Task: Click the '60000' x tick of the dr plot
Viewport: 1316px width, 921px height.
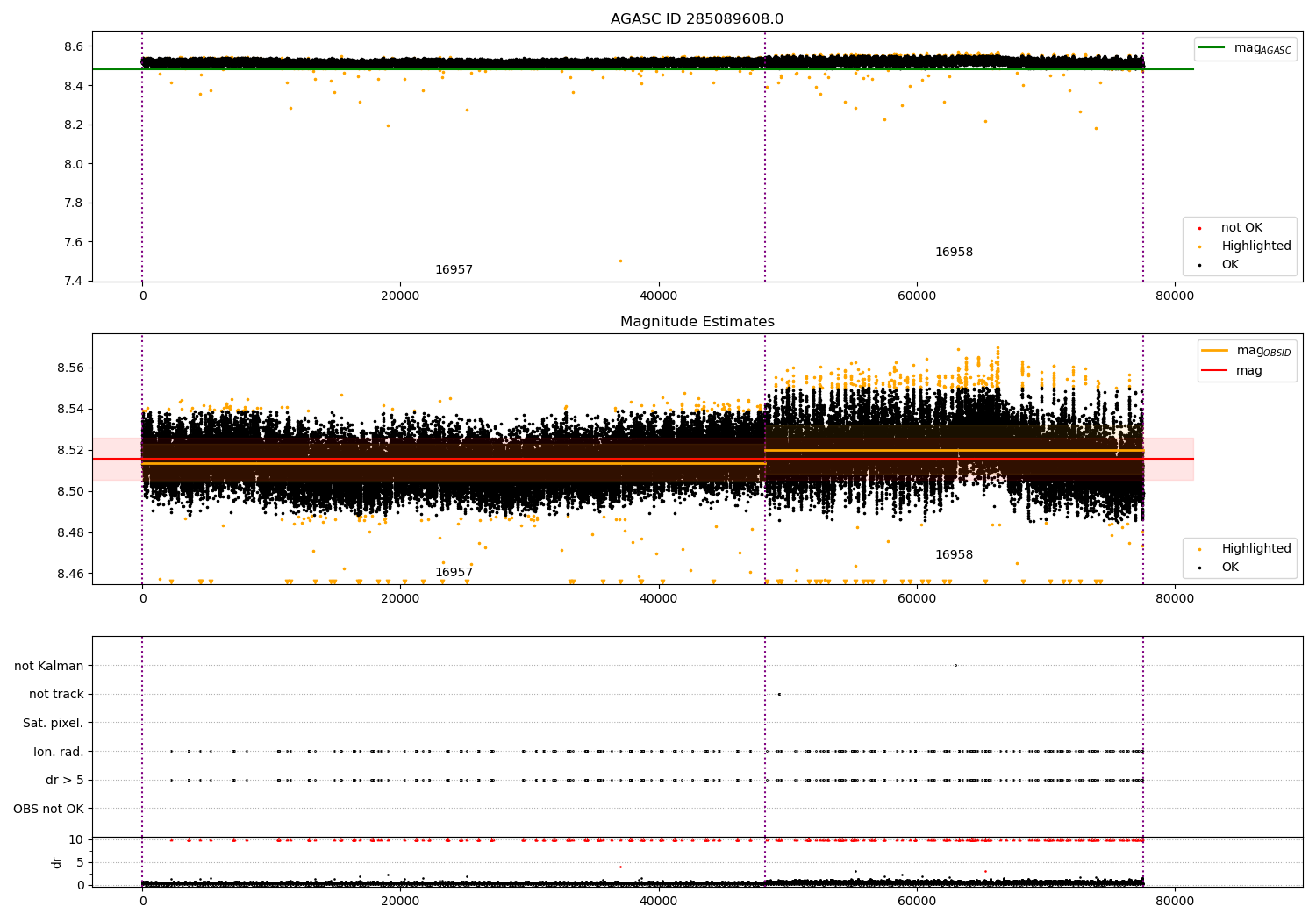Action: (x=916, y=900)
